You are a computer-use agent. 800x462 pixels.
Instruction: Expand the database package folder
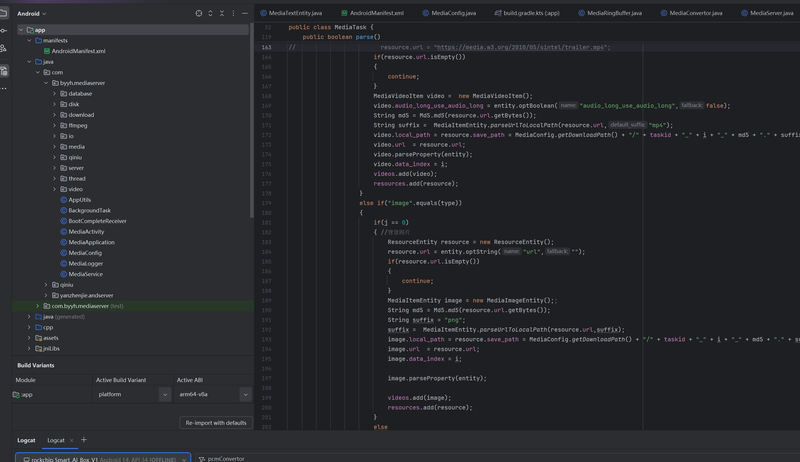55,93
